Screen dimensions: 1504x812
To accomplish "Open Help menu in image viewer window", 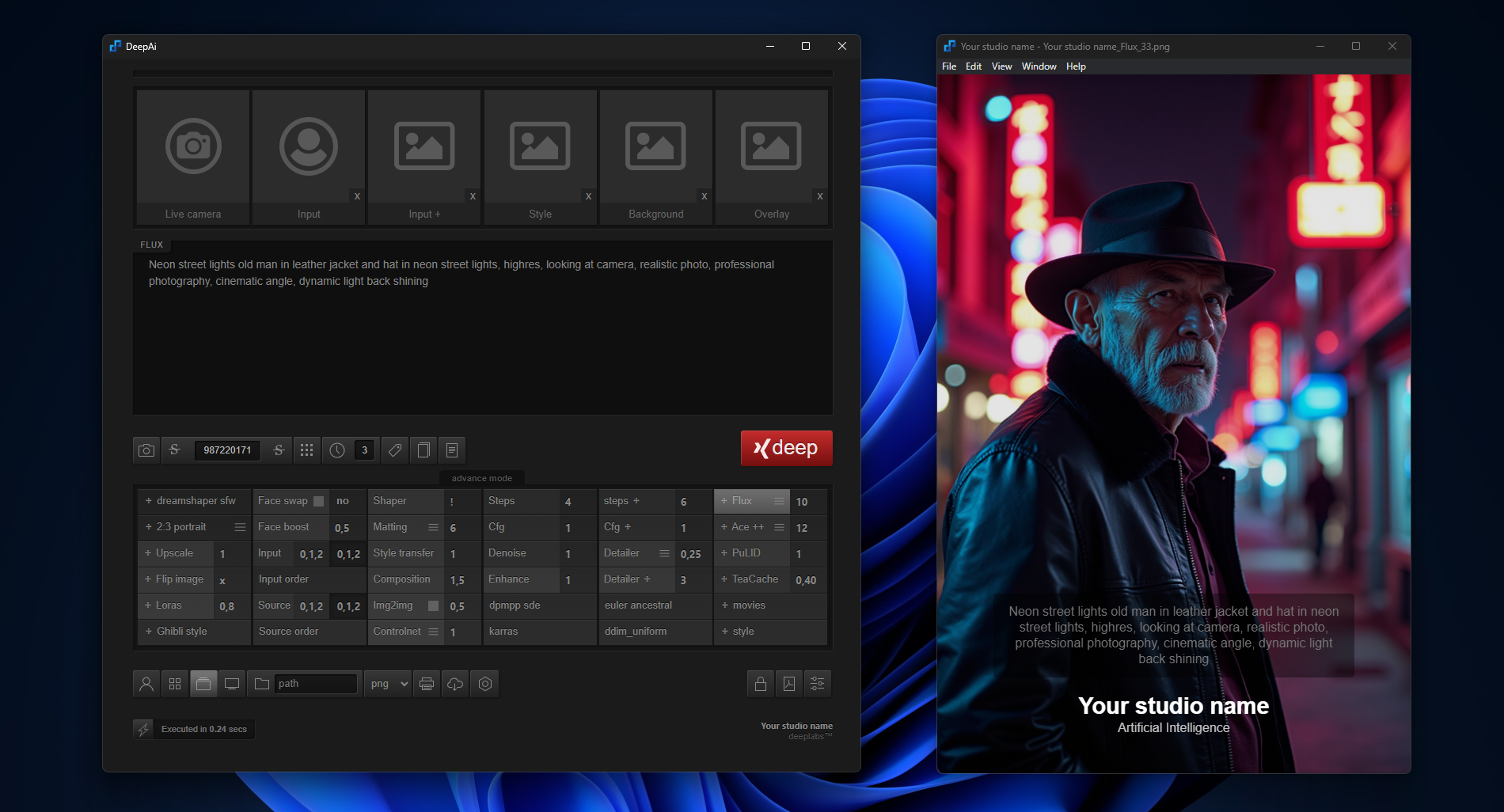I will point(1076,66).
